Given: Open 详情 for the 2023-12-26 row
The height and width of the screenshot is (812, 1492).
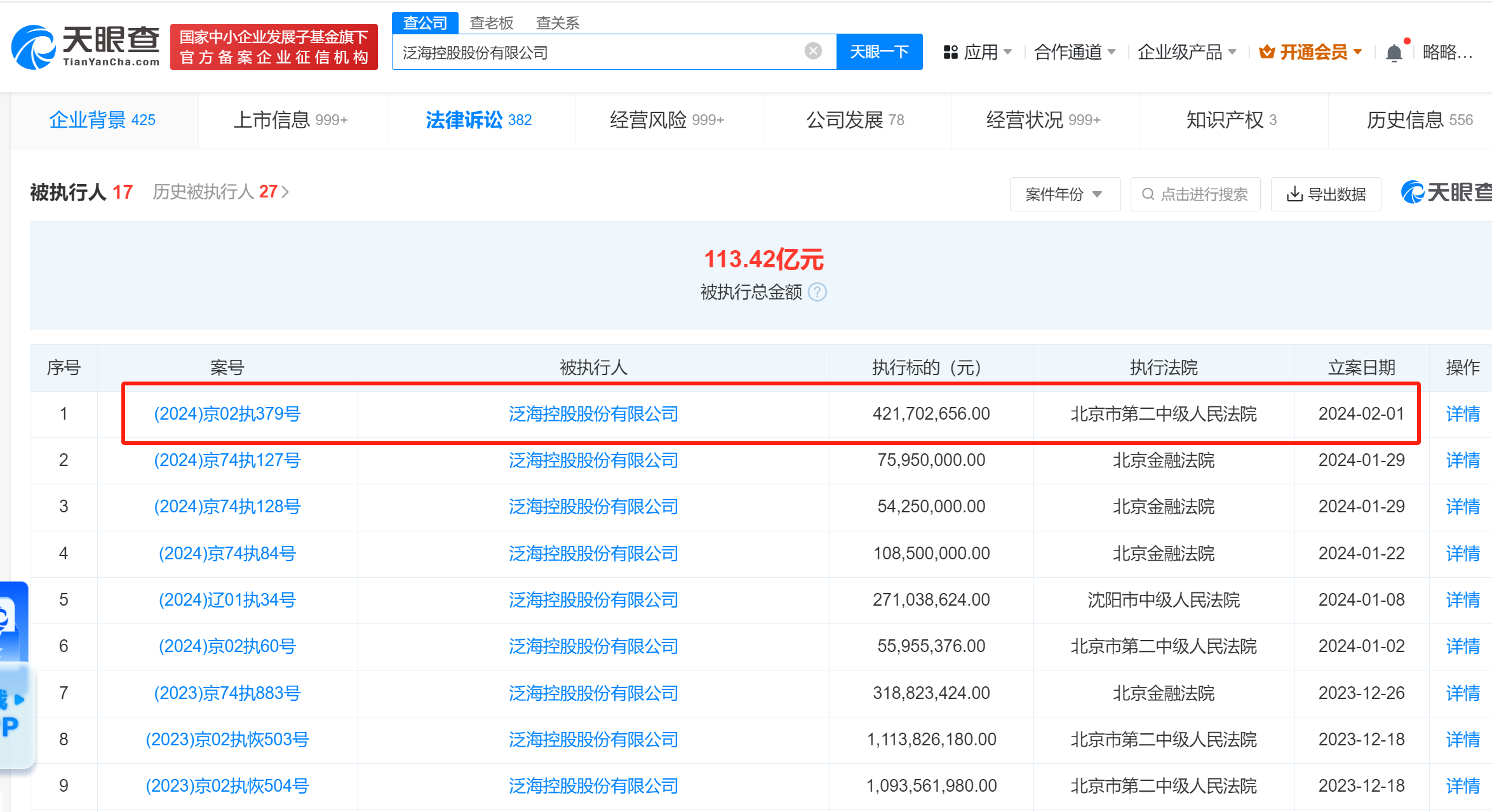Looking at the screenshot, I should (x=1463, y=693).
